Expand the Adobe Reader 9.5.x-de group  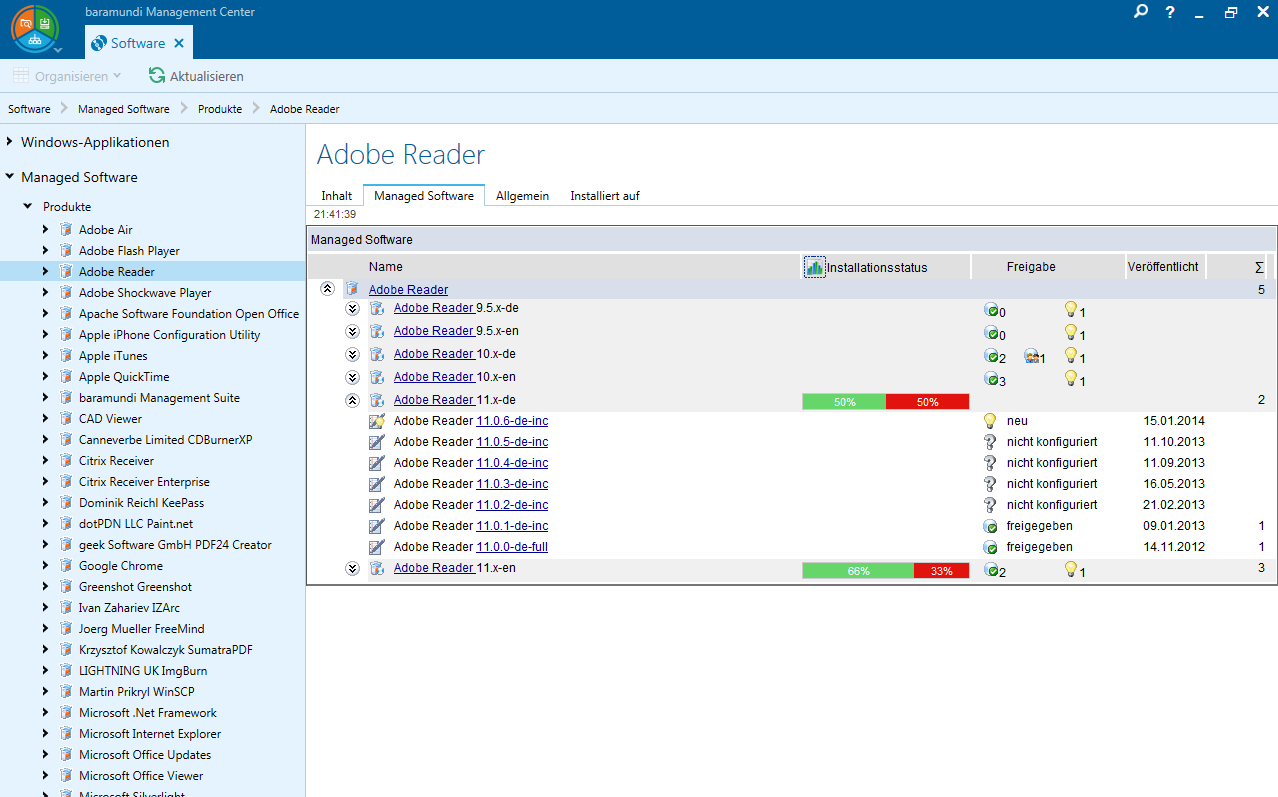352,308
